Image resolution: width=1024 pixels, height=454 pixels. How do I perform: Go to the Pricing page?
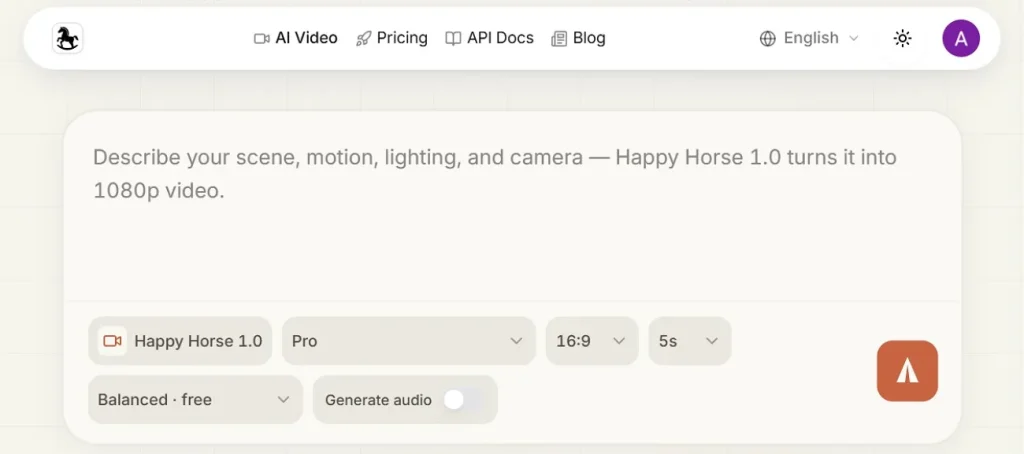(x=391, y=39)
